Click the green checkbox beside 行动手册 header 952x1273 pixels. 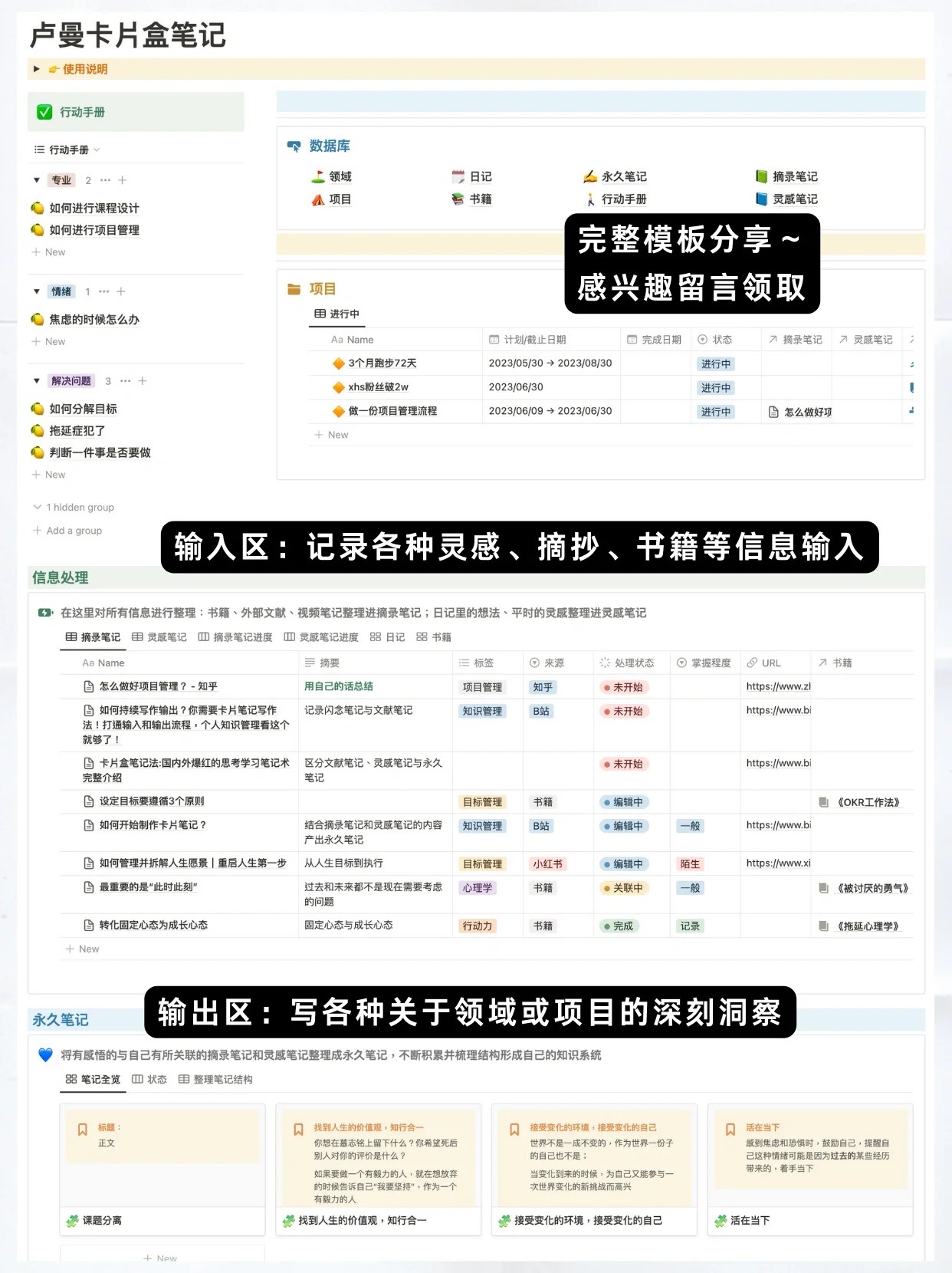[x=44, y=113]
